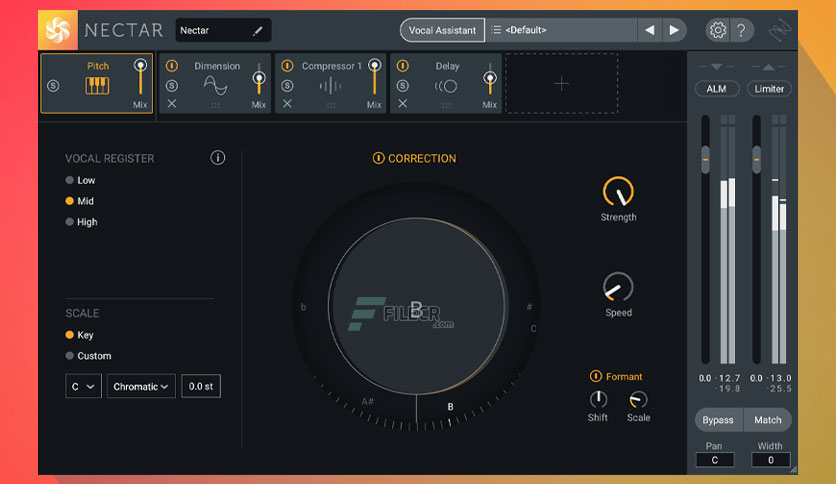Click the Vocal Register info icon
The height and width of the screenshot is (484, 836).
click(218, 158)
